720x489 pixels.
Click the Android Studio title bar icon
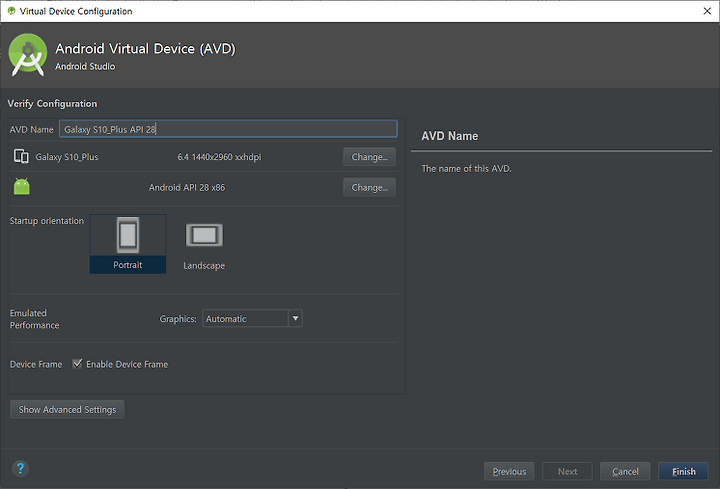pos(11,11)
